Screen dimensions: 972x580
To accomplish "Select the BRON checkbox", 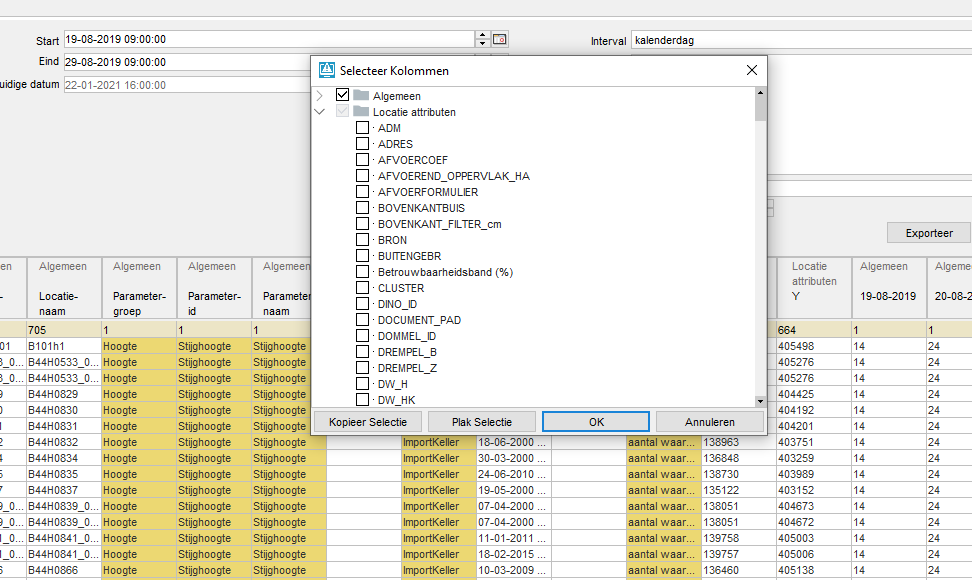I will tap(363, 240).
